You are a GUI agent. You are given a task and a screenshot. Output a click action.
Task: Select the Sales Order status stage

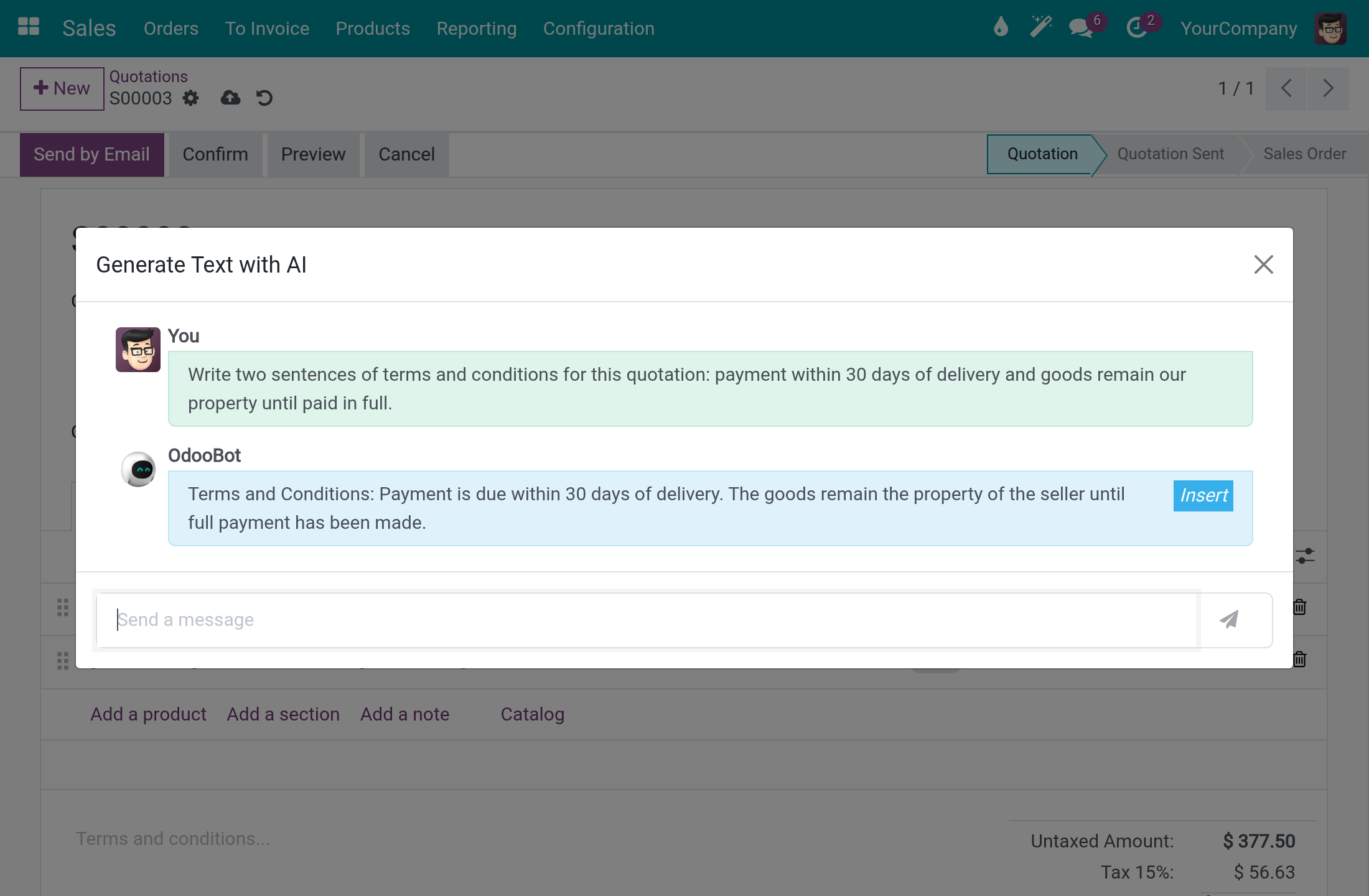pos(1304,154)
